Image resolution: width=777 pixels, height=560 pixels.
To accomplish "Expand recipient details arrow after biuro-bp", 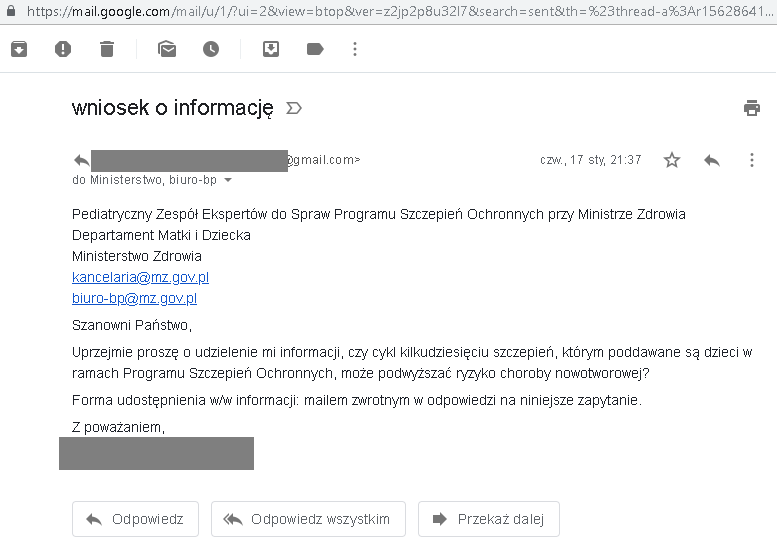I will click(228, 181).
